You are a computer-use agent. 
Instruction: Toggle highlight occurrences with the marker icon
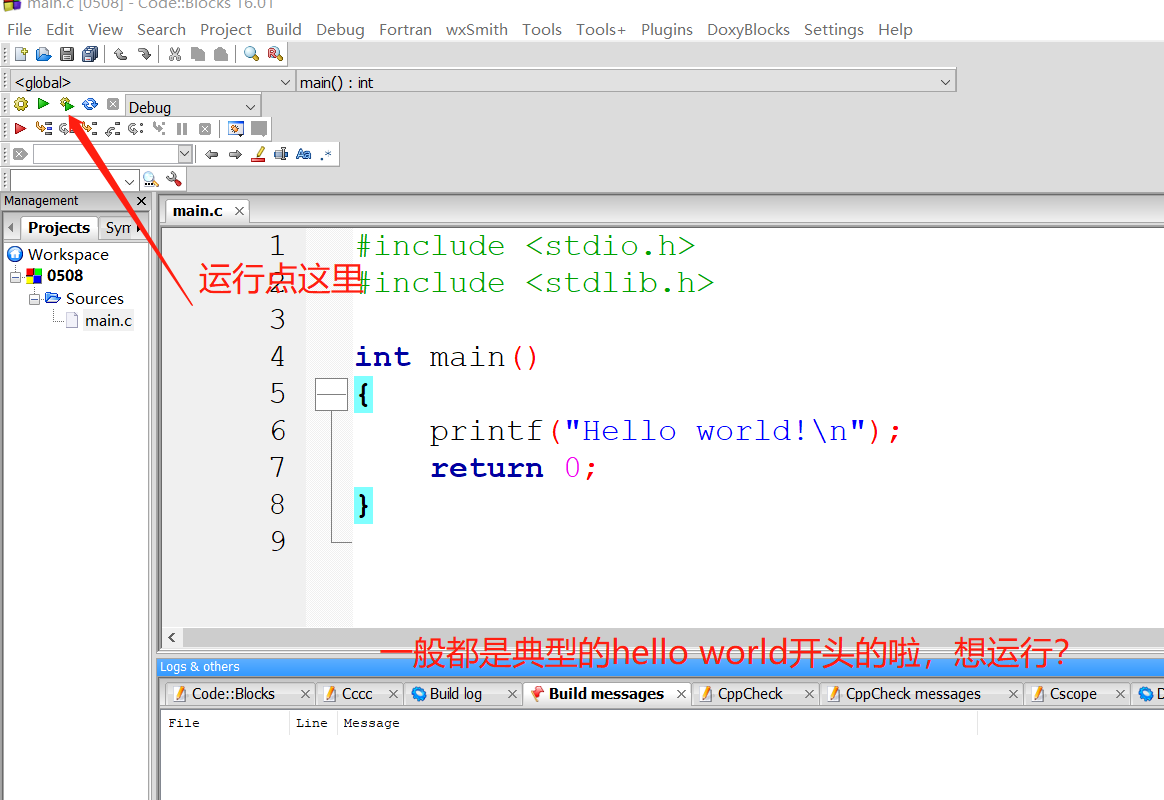(x=258, y=154)
